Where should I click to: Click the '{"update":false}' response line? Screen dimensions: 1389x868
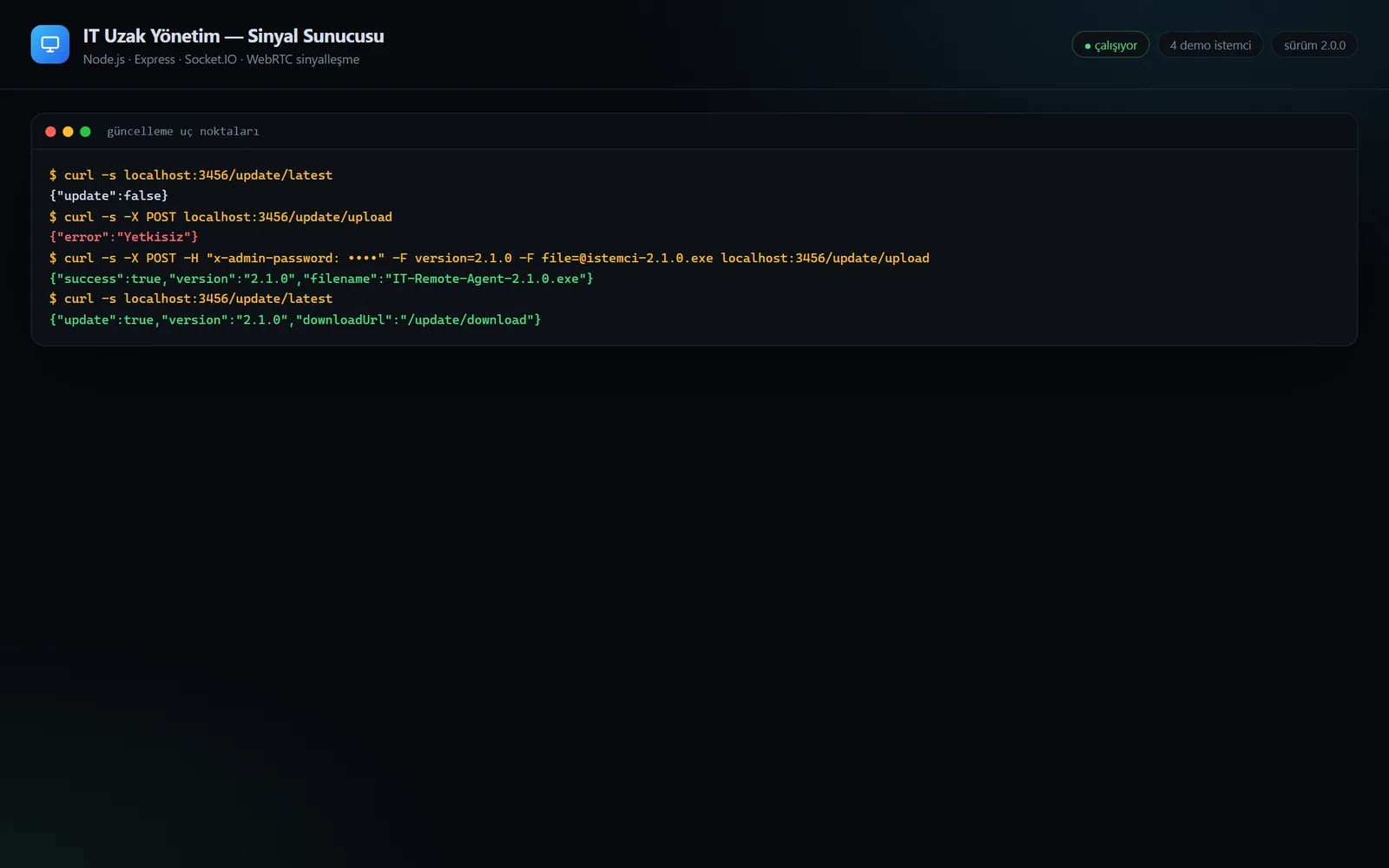pos(109,196)
